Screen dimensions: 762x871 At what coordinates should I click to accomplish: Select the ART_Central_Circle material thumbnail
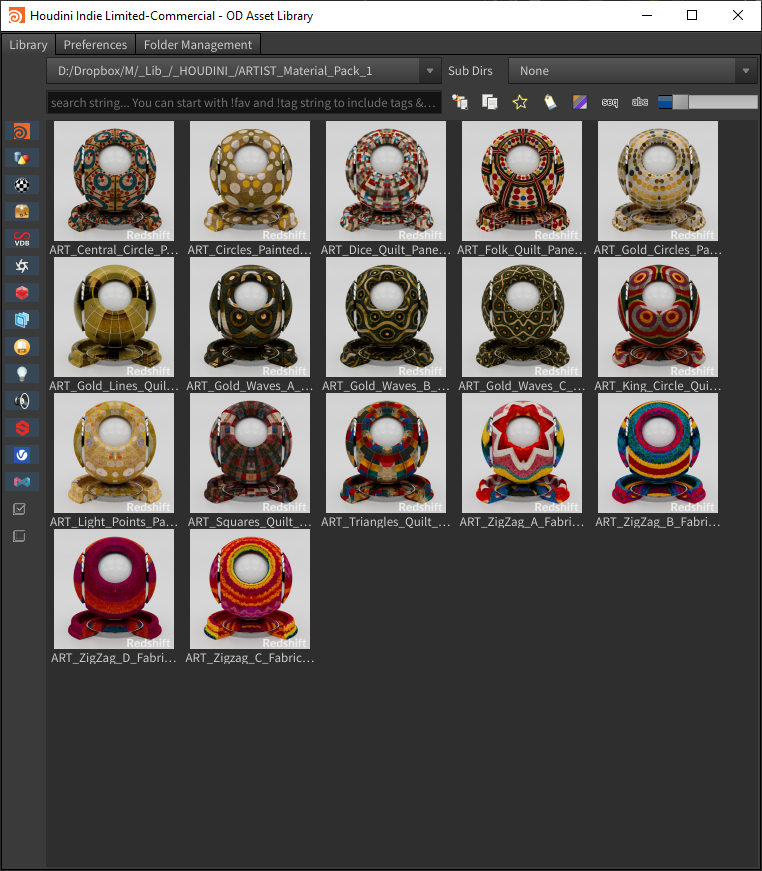pyautogui.click(x=114, y=181)
